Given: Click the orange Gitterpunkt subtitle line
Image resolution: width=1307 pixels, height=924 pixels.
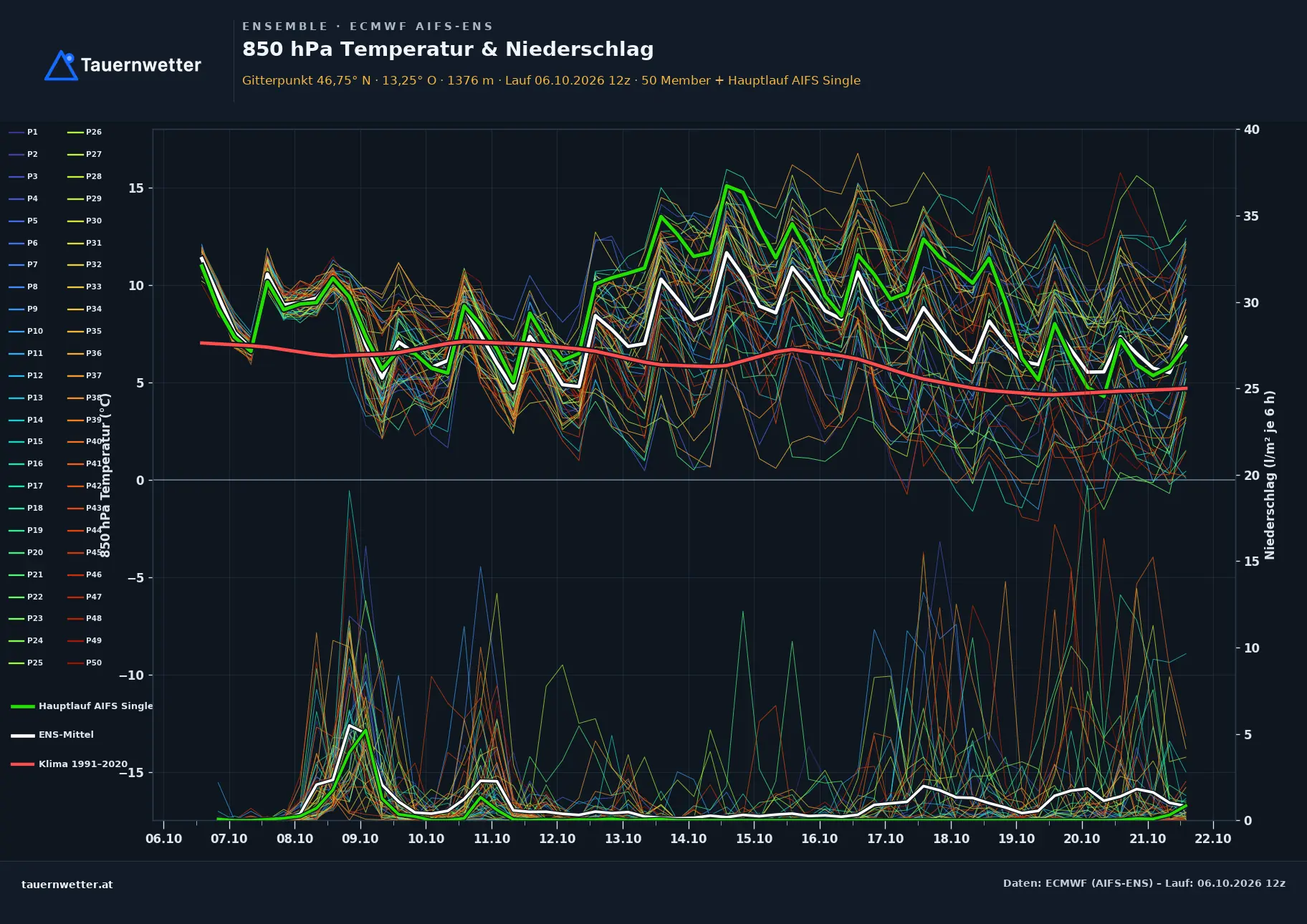Looking at the screenshot, I should click(x=551, y=80).
